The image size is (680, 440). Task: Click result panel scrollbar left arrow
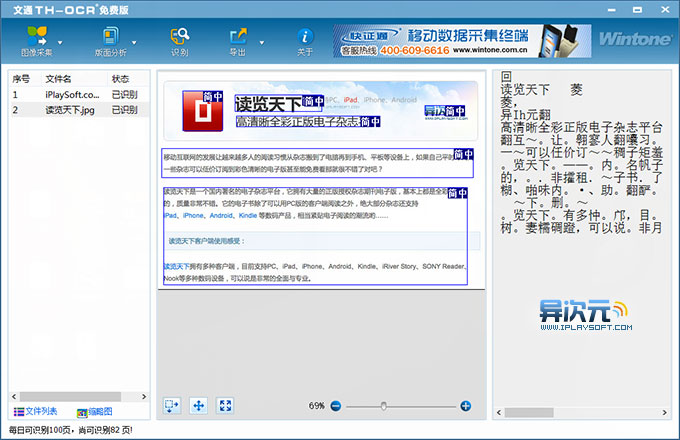coord(499,413)
